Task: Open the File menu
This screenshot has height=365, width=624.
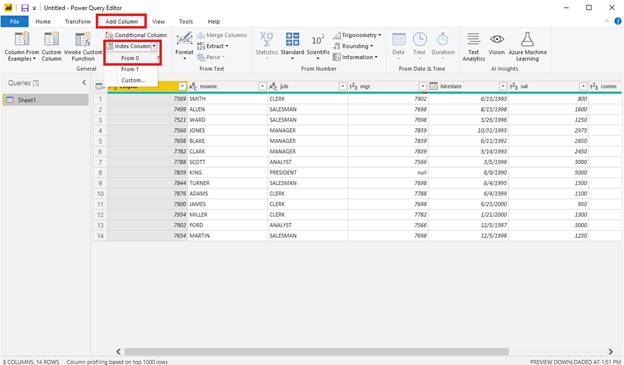Action: click(x=14, y=21)
